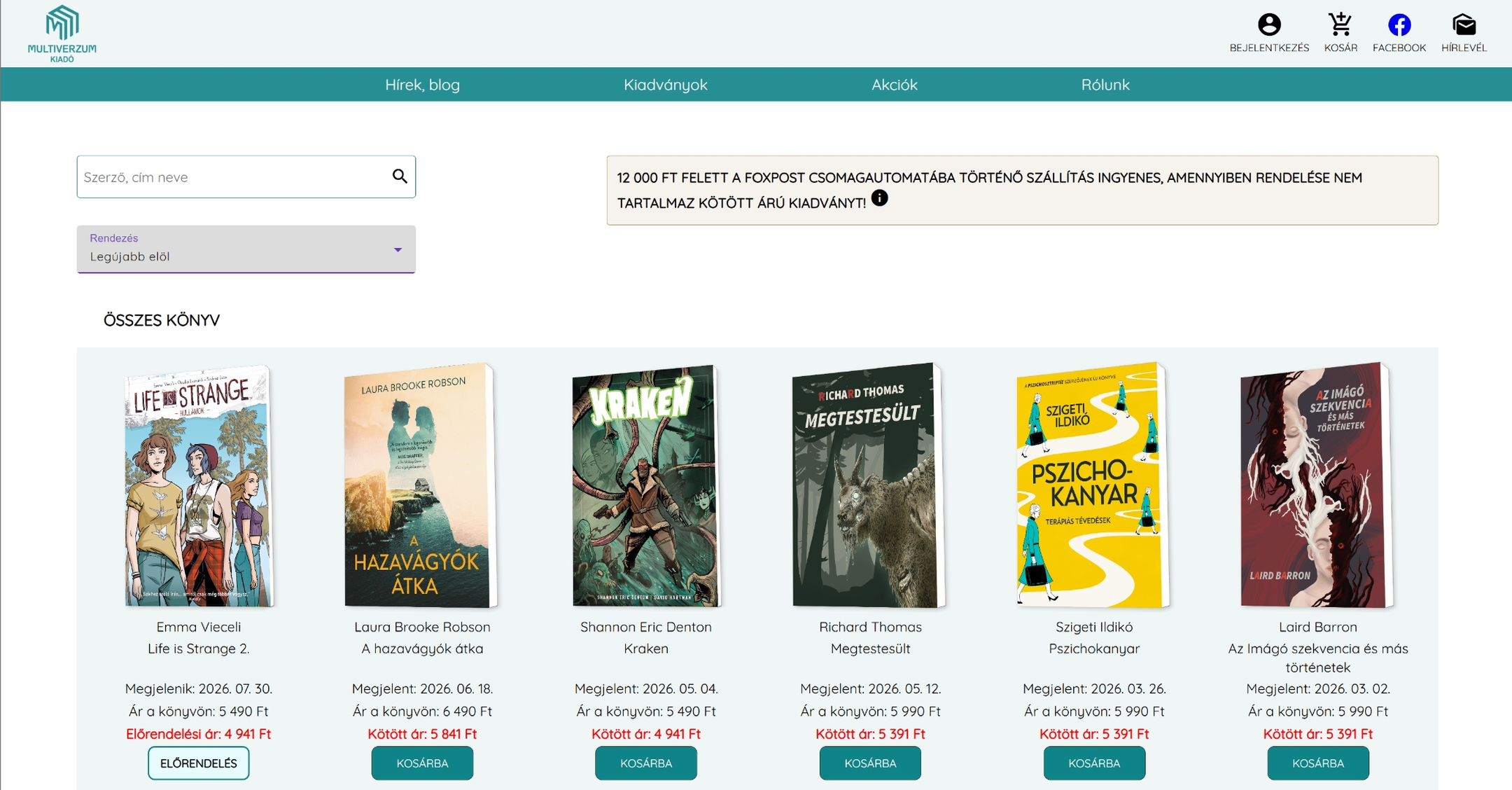Open the Kiadványok menu
This screenshot has height=790, width=1512.
pyautogui.click(x=666, y=85)
